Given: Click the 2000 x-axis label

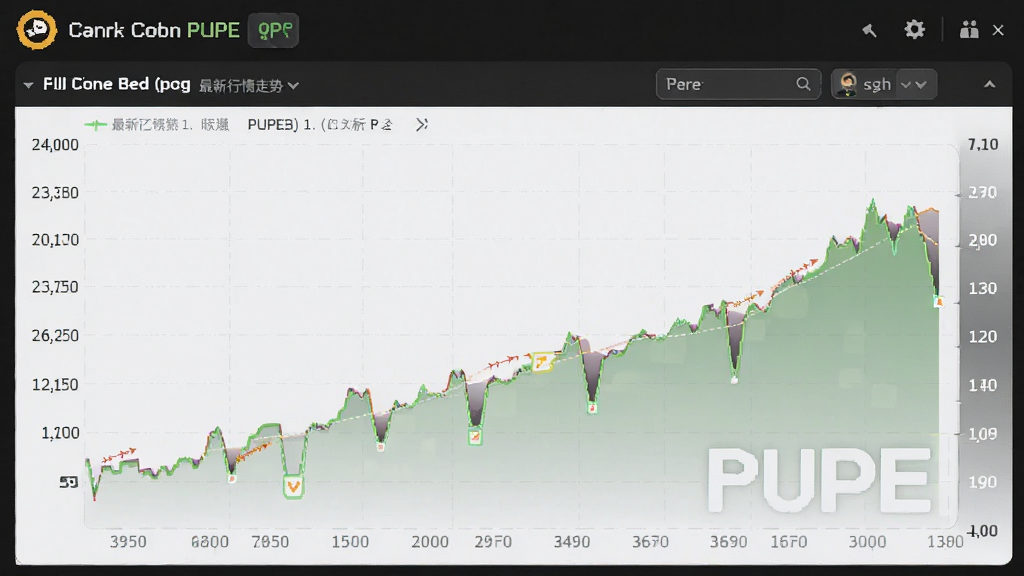Looking at the screenshot, I should (430, 541).
